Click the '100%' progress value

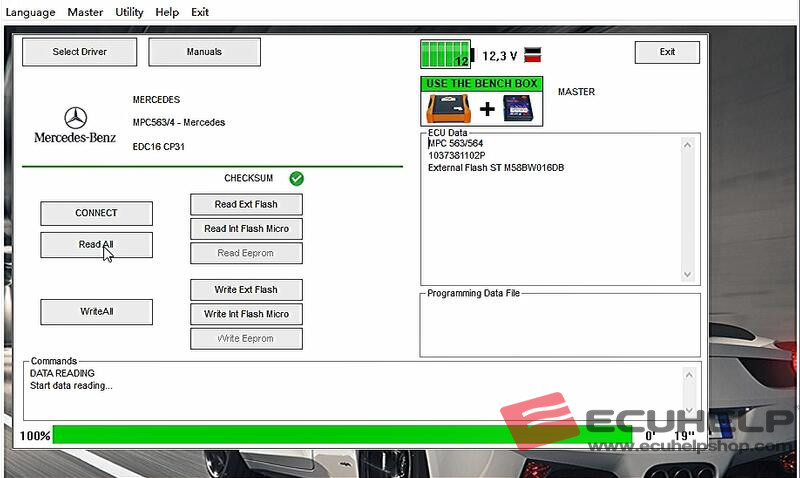[35, 436]
